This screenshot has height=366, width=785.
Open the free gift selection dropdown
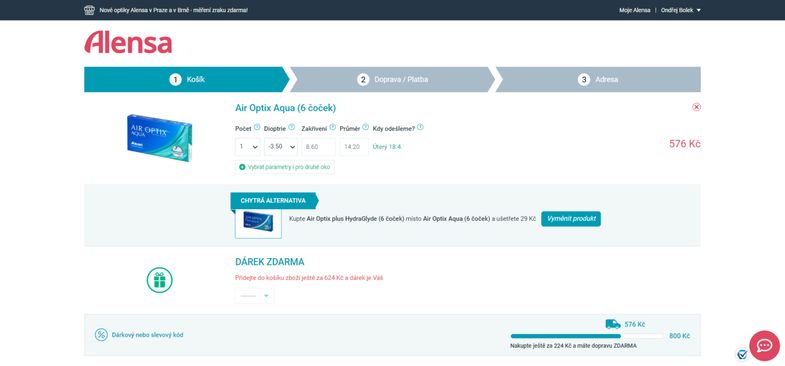click(x=254, y=296)
